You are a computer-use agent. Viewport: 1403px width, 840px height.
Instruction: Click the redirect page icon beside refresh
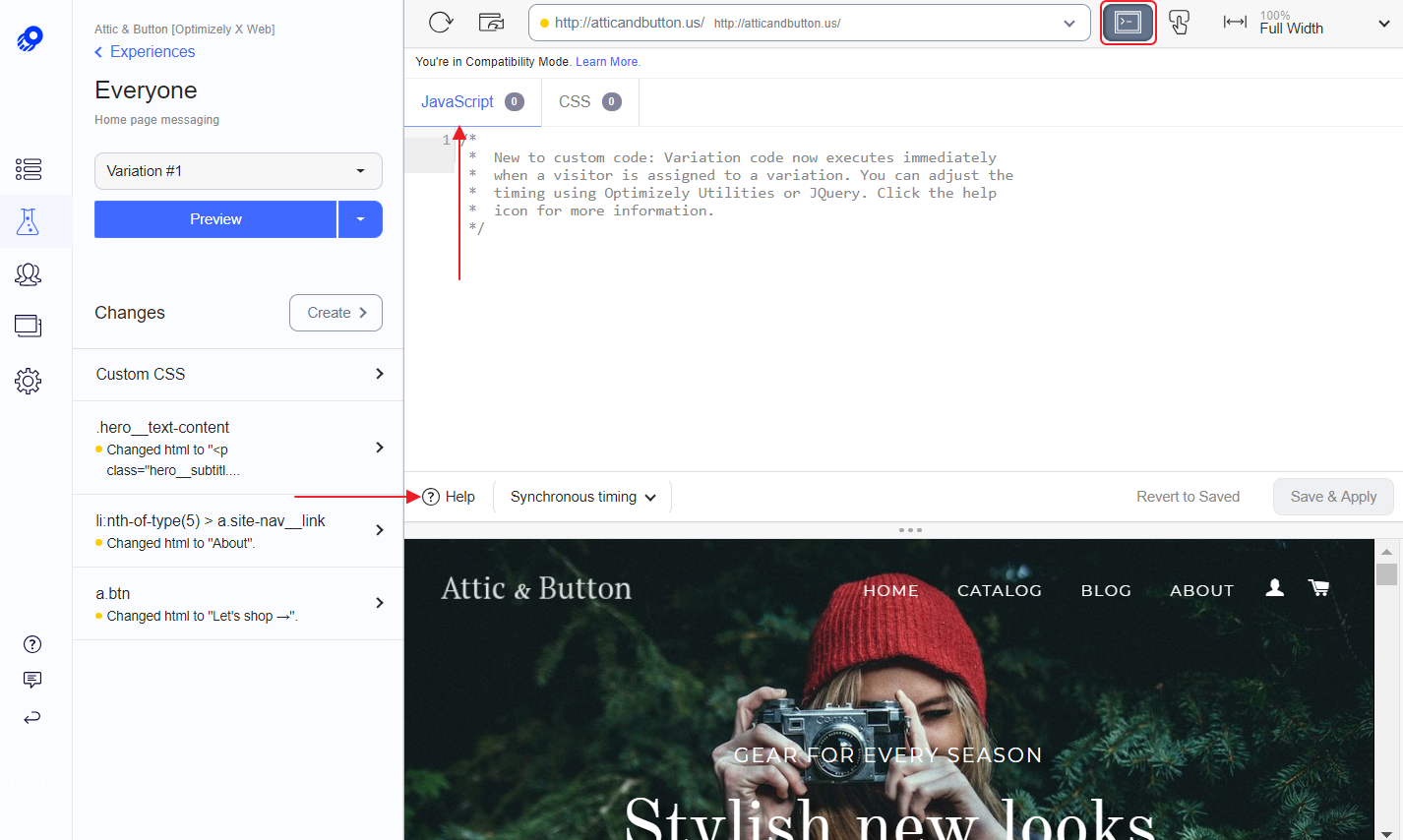point(491,22)
